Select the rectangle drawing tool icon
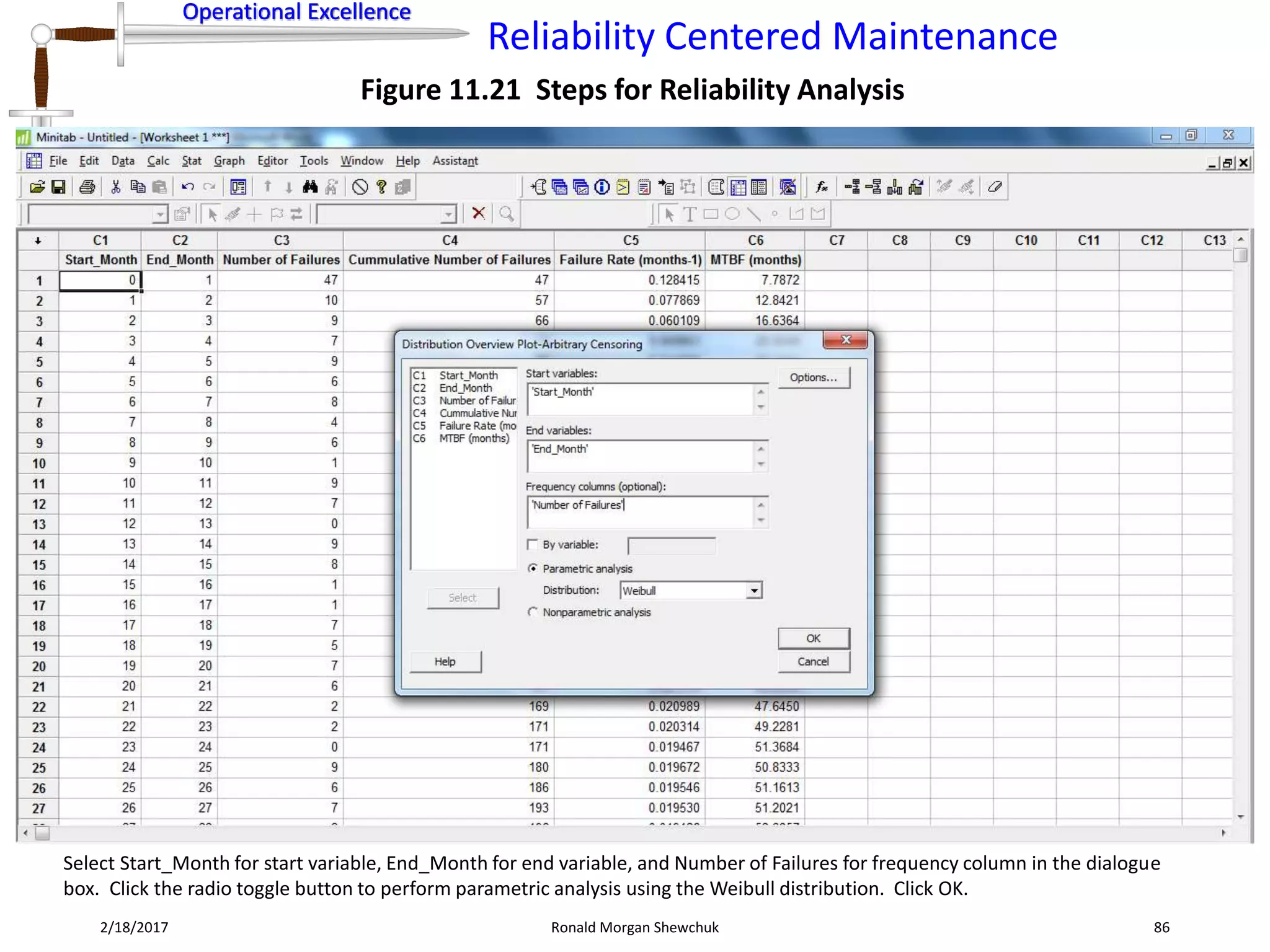 point(711,214)
